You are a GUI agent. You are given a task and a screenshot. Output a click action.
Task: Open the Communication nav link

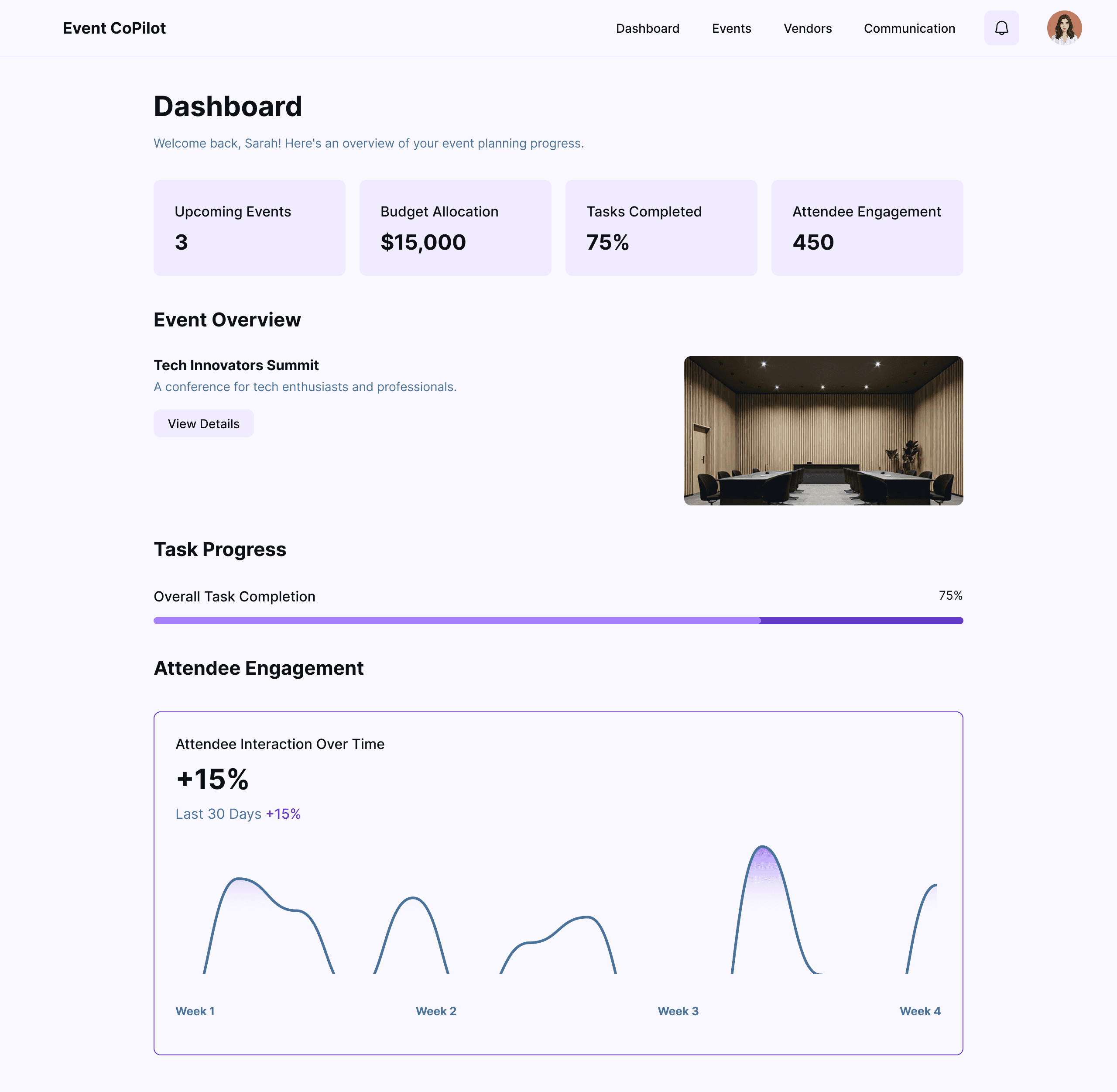[x=909, y=29]
